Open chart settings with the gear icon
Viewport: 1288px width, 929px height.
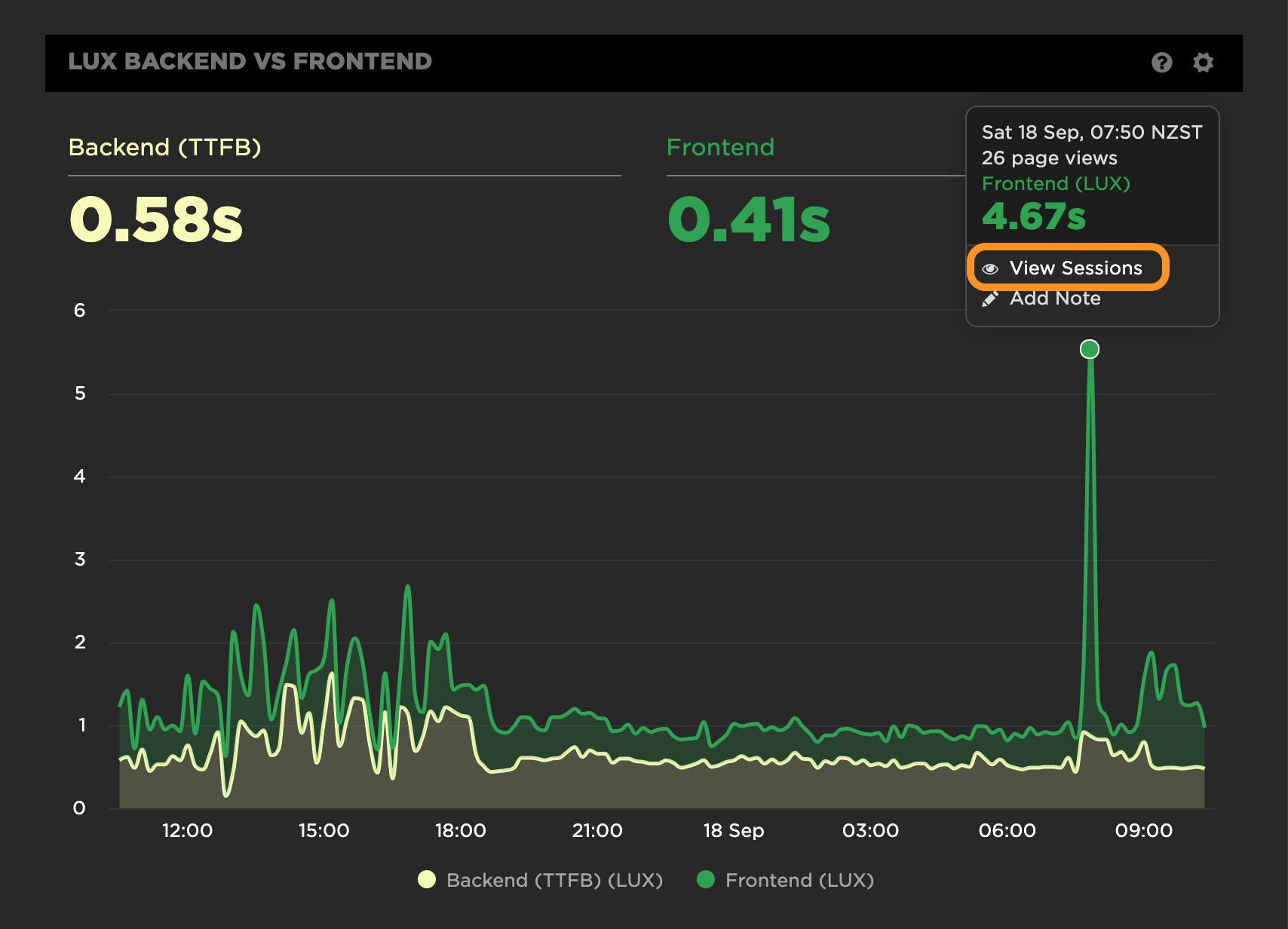tap(1204, 63)
